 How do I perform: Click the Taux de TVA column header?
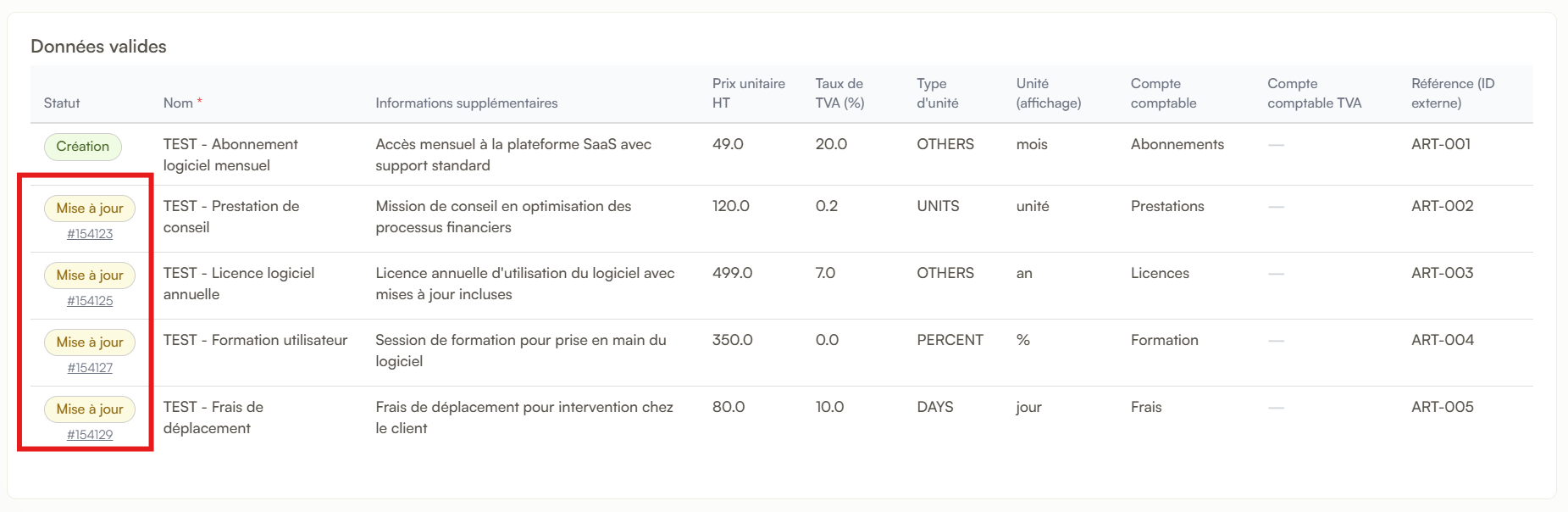[839, 93]
